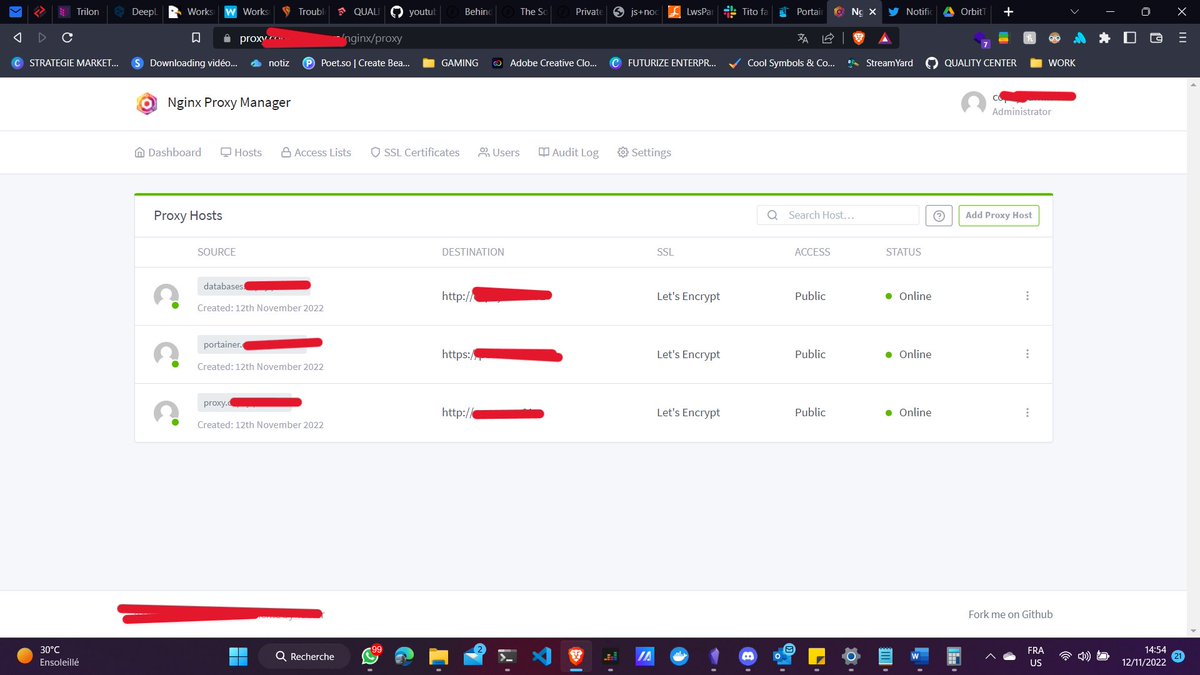
Task: Open the weather widget showing 30°C
Action: coord(48,656)
